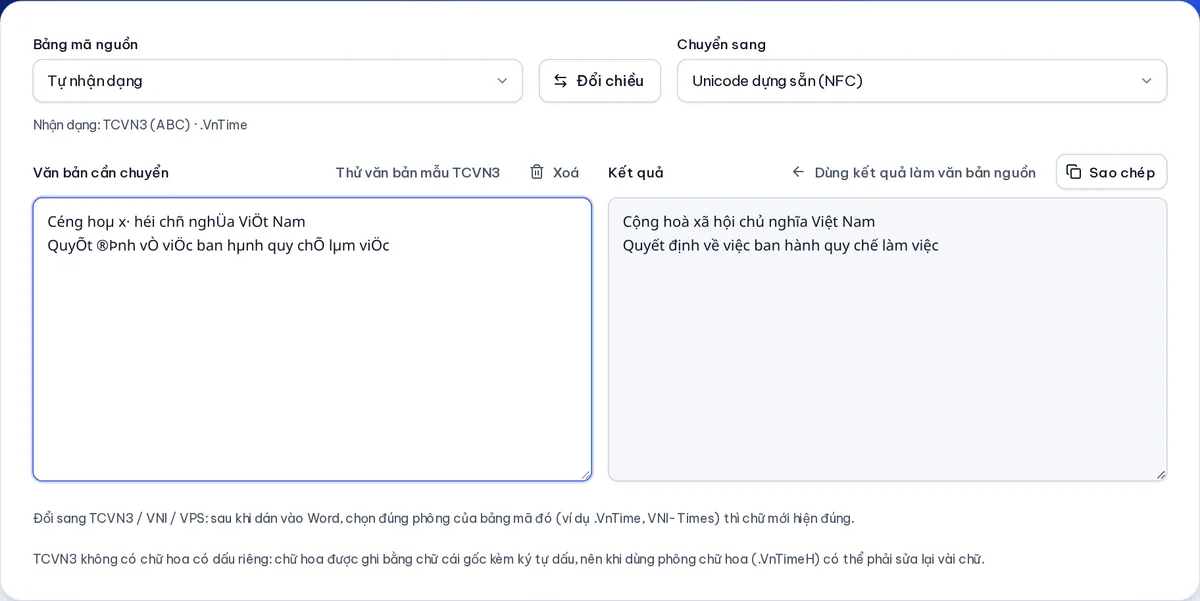The height and width of the screenshot is (601, 1200).
Task: Click the Bảng mã nguồn label
Action: click(85, 44)
